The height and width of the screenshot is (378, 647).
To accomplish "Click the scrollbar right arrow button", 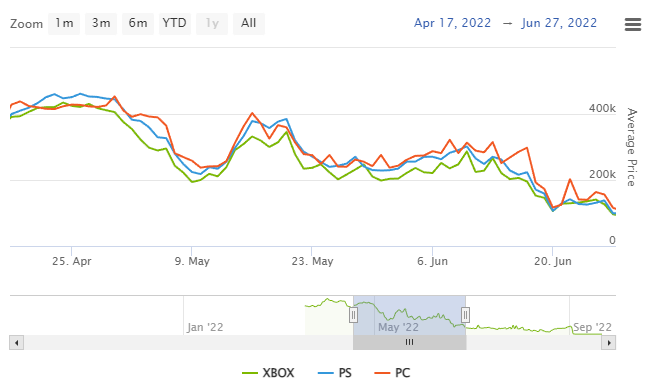I will [609, 343].
